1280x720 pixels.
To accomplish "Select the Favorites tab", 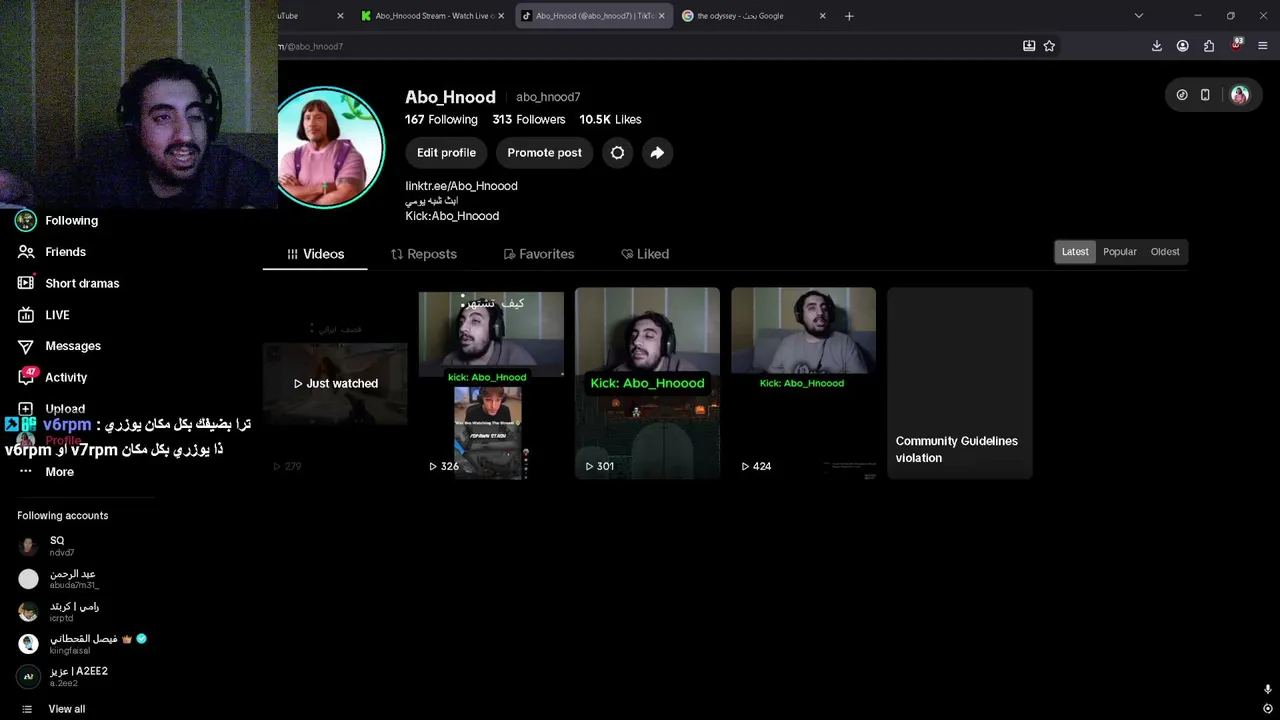I will 539,254.
